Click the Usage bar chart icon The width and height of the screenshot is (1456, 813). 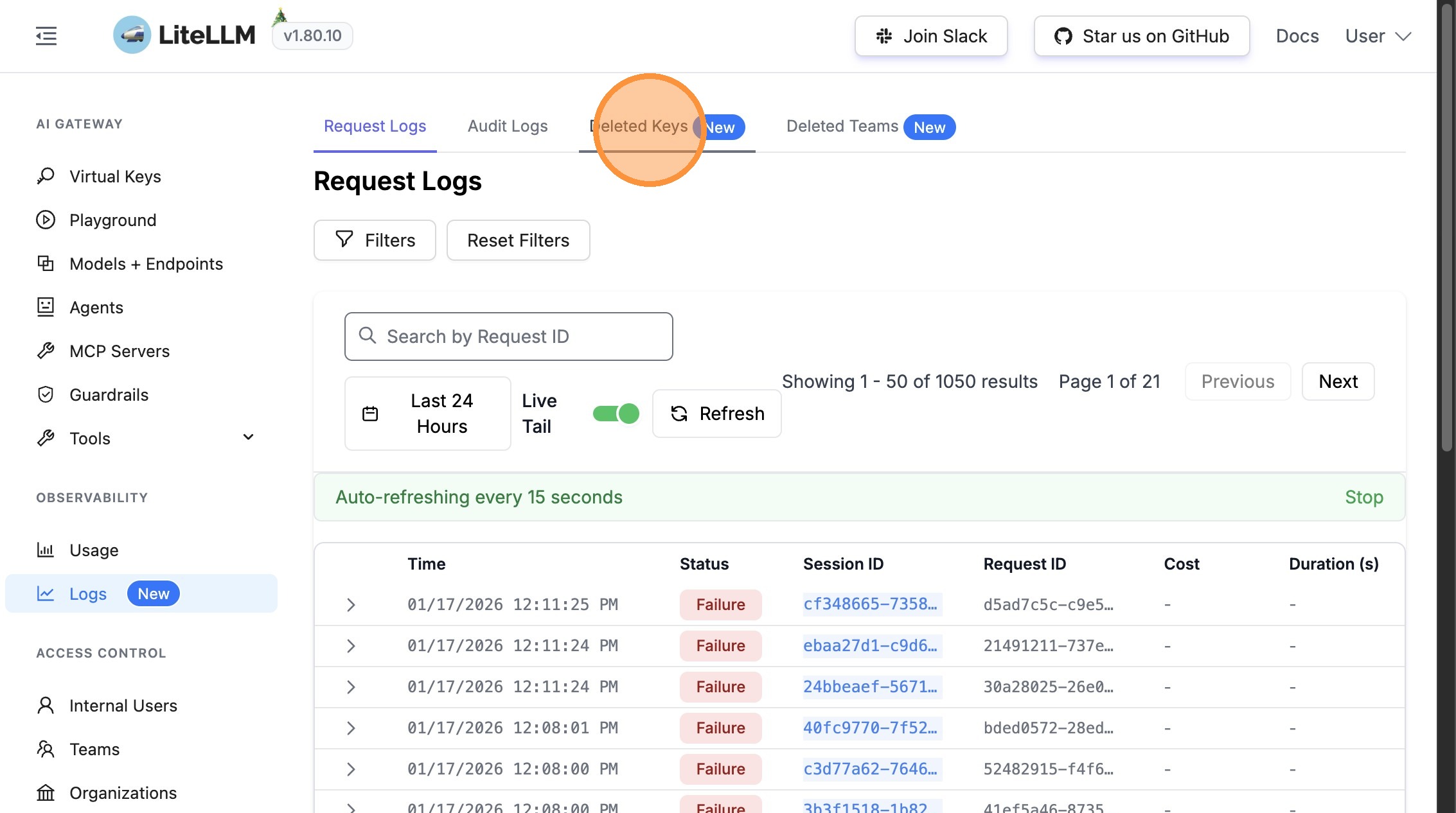tap(46, 550)
